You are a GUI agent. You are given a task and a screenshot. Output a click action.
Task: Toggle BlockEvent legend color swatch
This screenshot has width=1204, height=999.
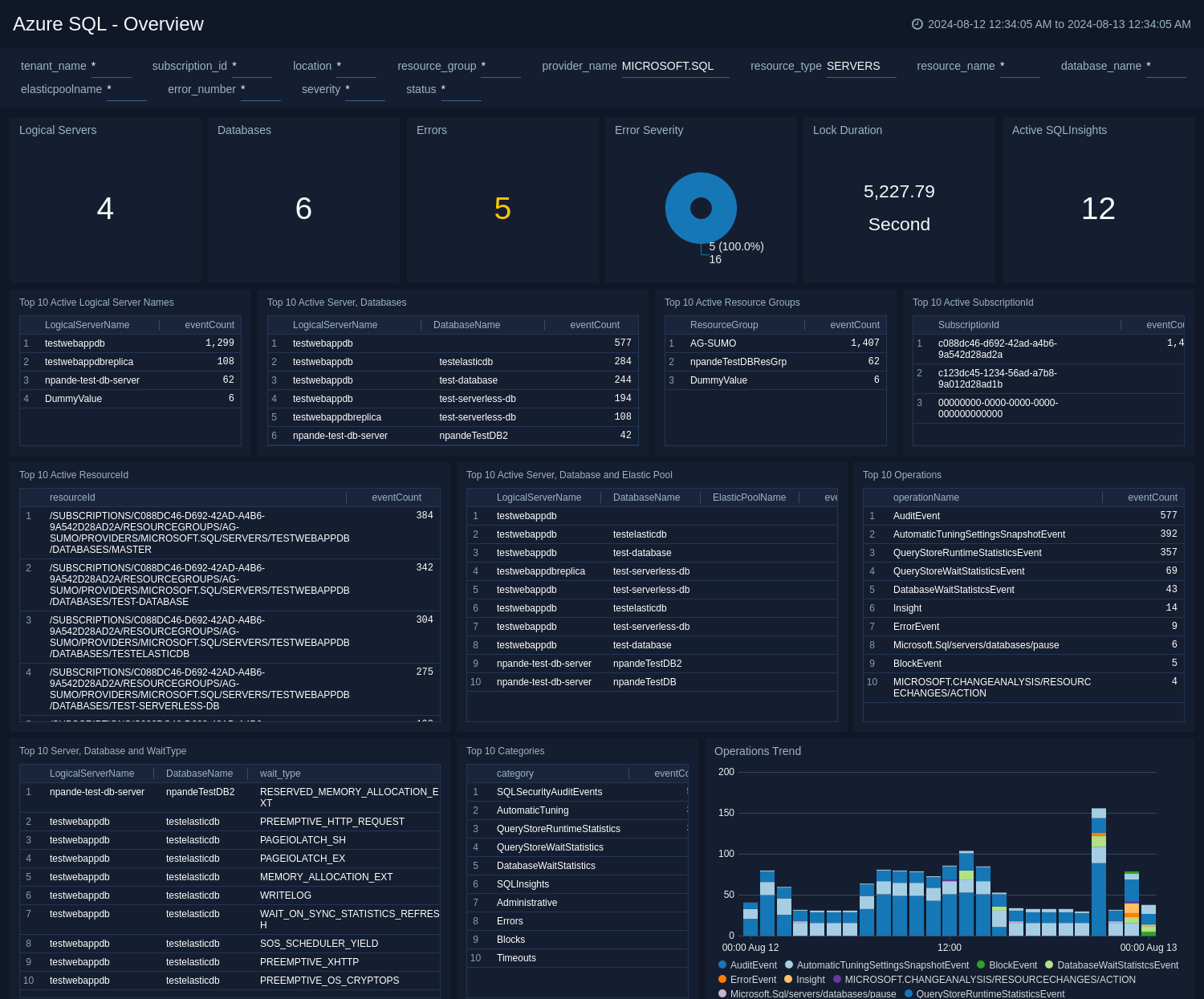tap(981, 964)
